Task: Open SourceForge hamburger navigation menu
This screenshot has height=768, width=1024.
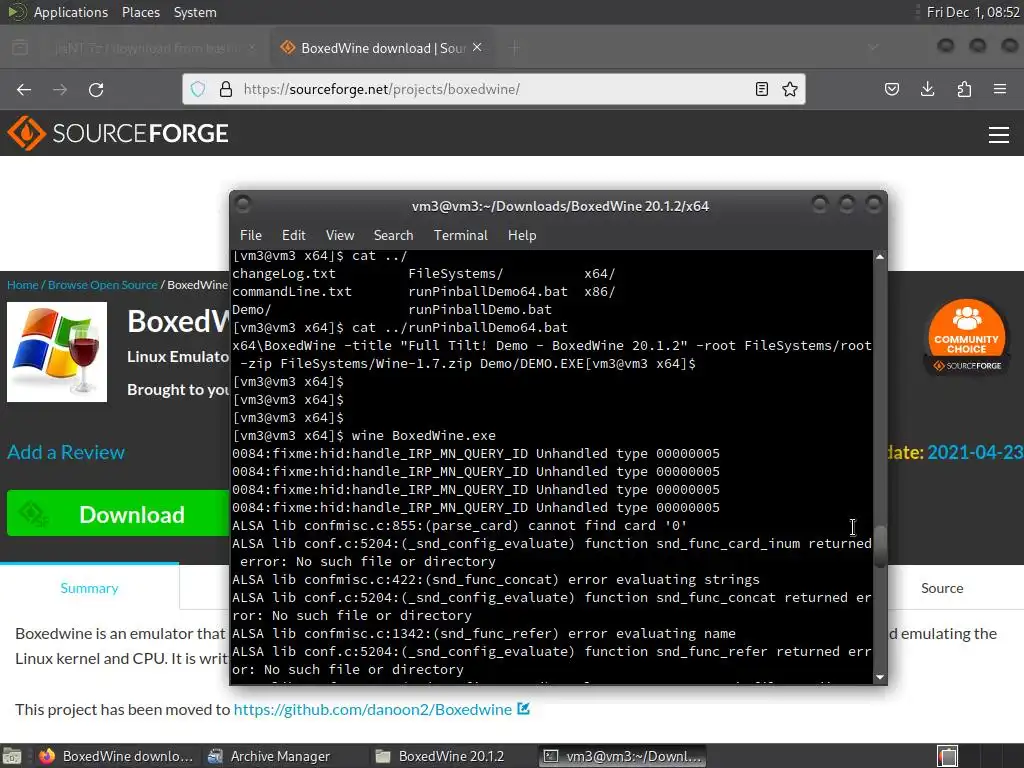Action: [999, 135]
